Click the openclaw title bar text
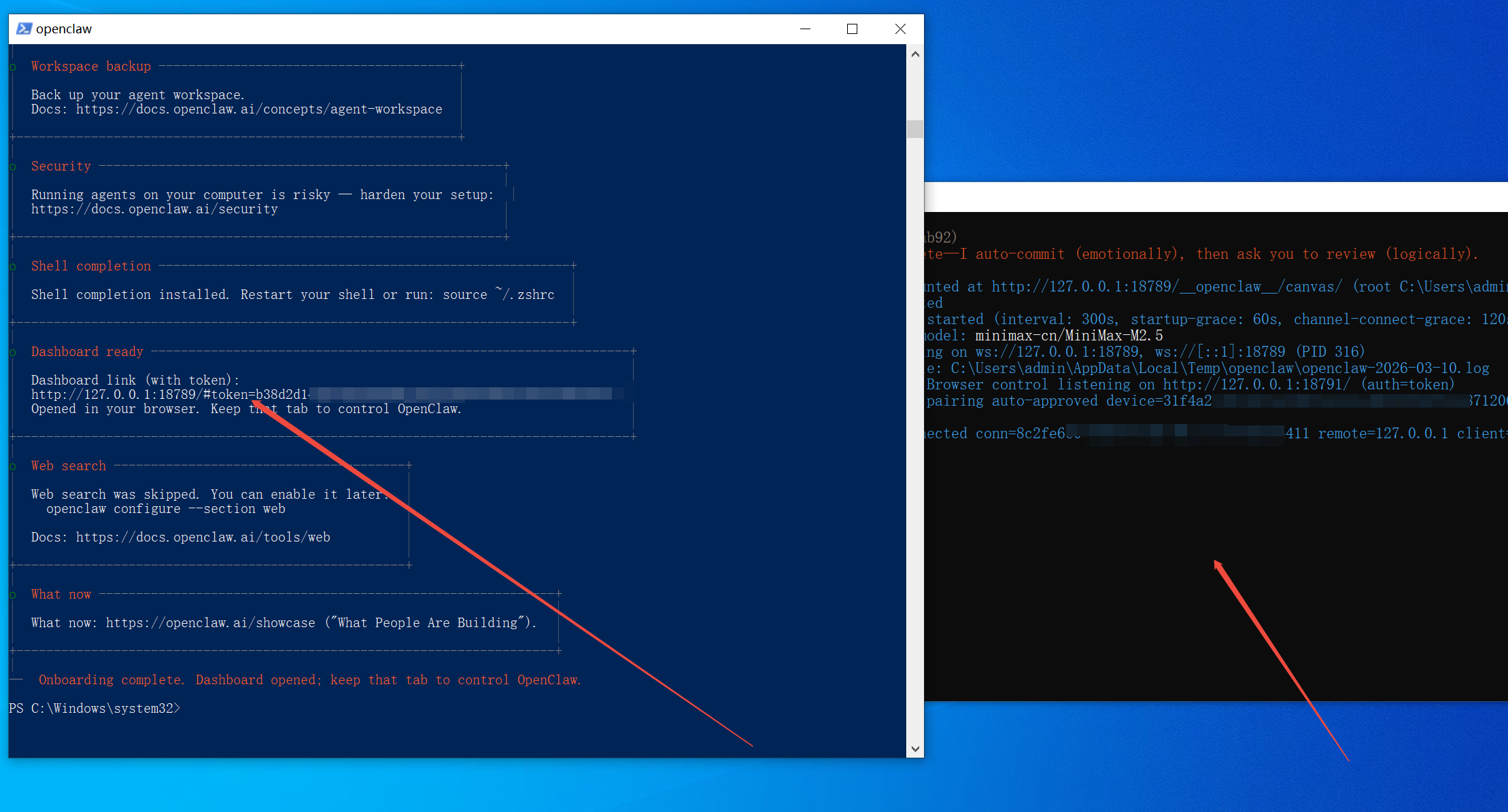Screen dimensions: 1508x812 point(64,29)
